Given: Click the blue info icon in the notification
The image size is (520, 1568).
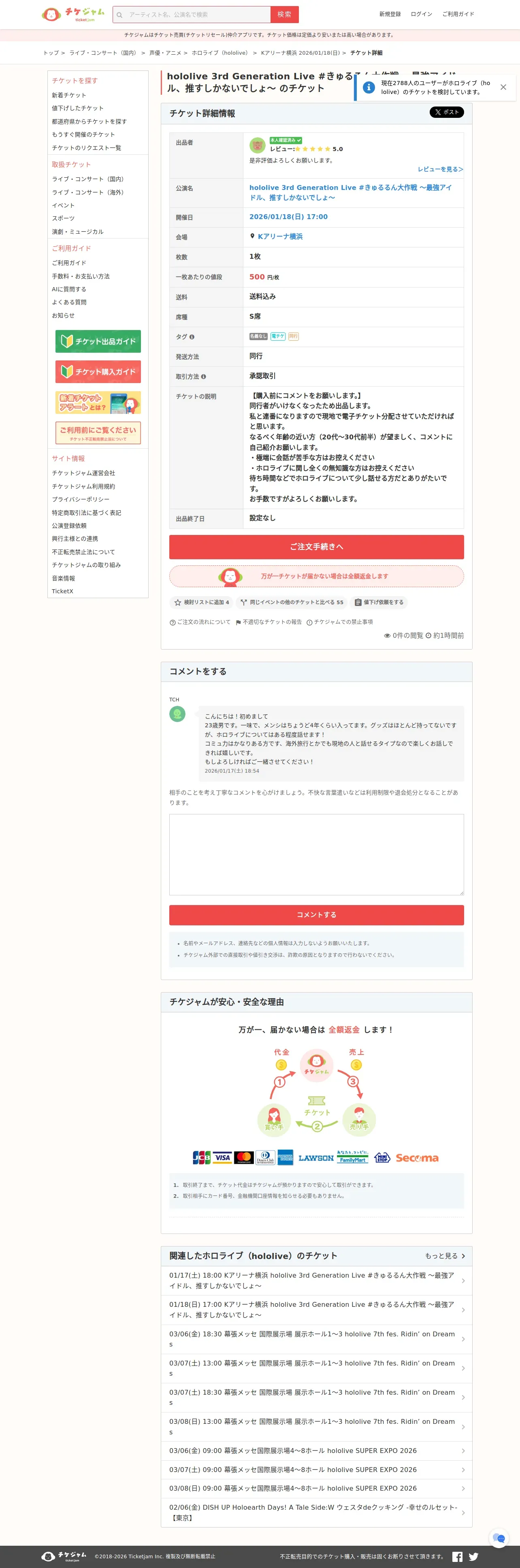Looking at the screenshot, I should (369, 87).
